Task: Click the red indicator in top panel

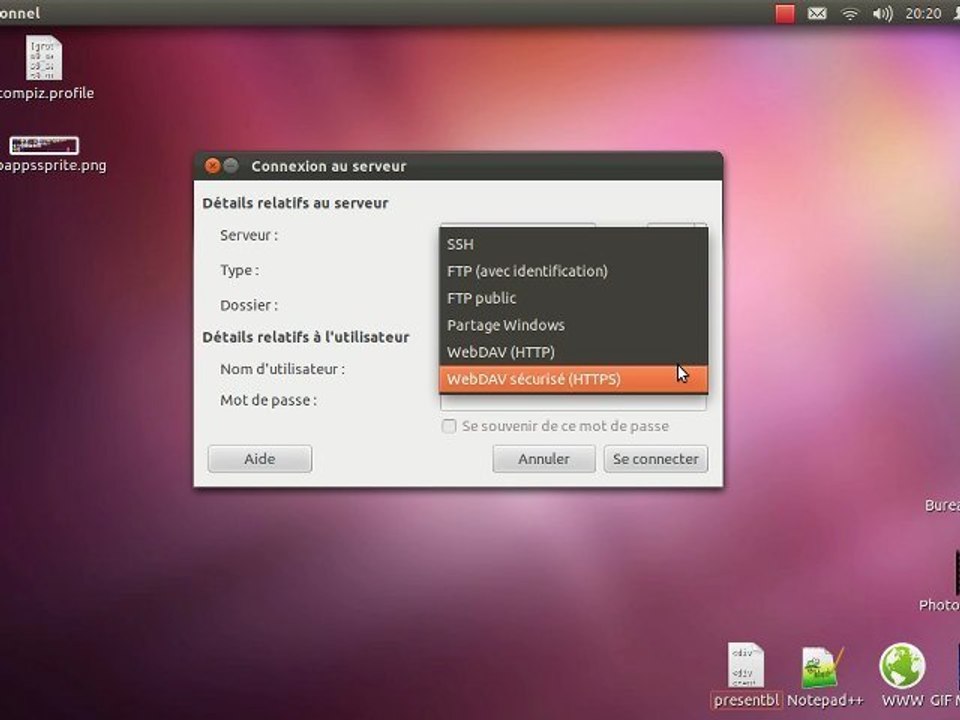Action: 785,13
